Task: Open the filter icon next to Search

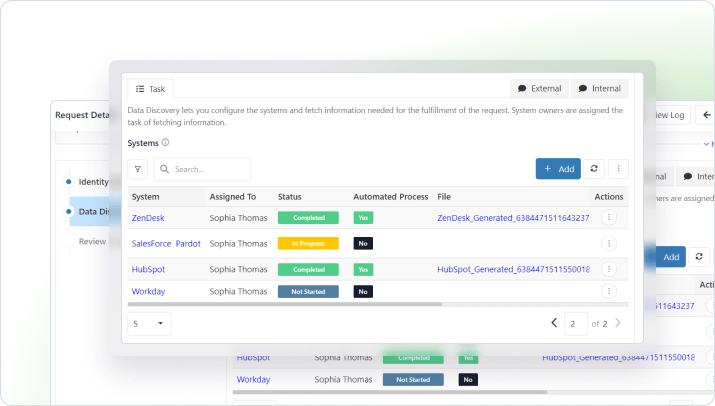Action: [138, 169]
